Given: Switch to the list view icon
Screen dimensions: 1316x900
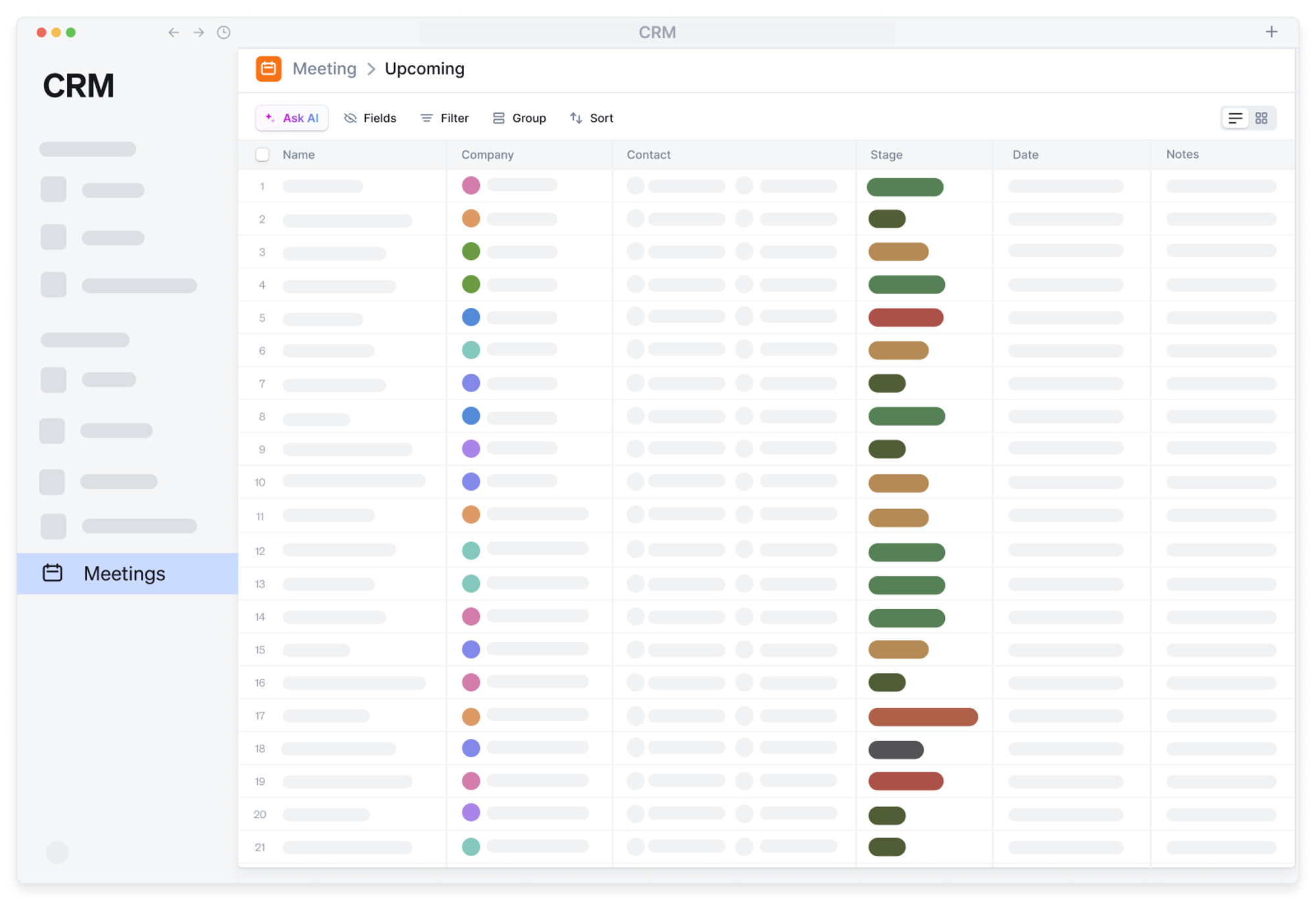Looking at the screenshot, I should [x=1235, y=118].
